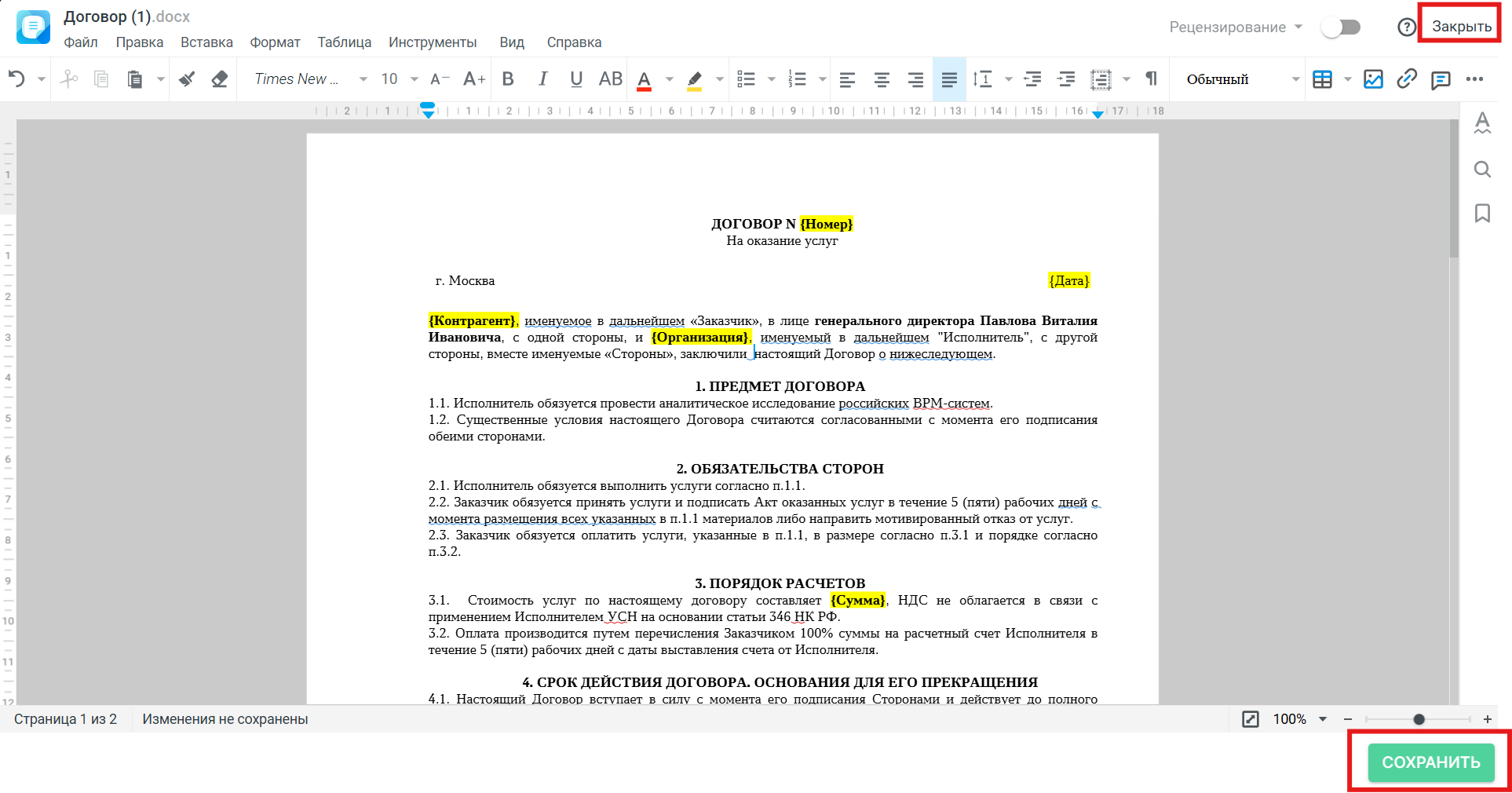The height and width of the screenshot is (793, 1512).
Task: Open the 100% zoom level dropdown
Action: pyautogui.click(x=1323, y=719)
